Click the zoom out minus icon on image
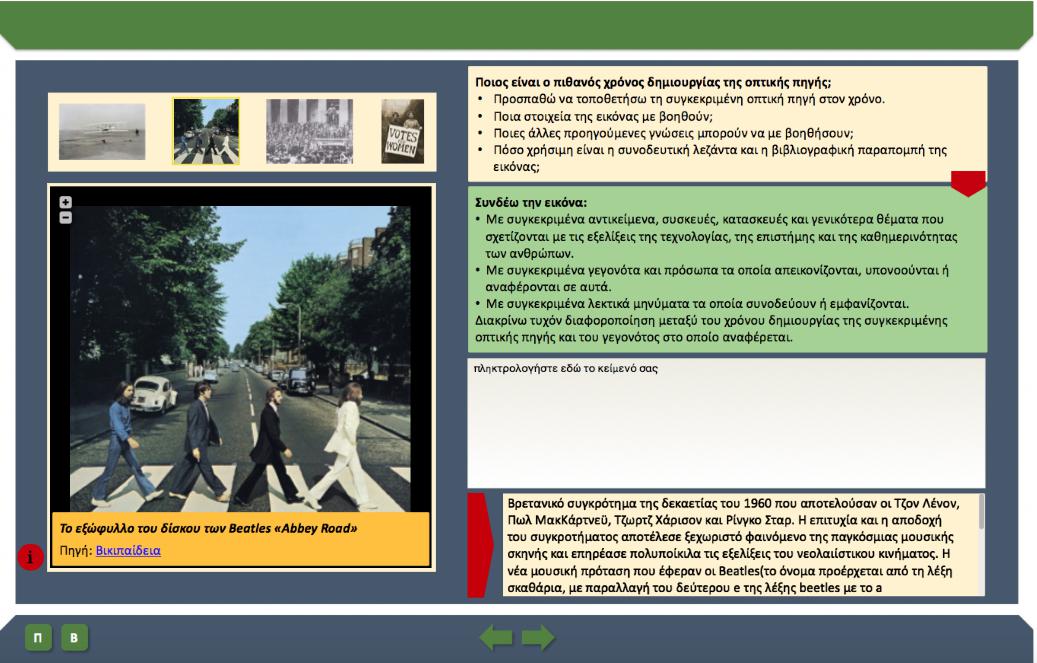This screenshot has height=663, width=1037. tap(65, 218)
